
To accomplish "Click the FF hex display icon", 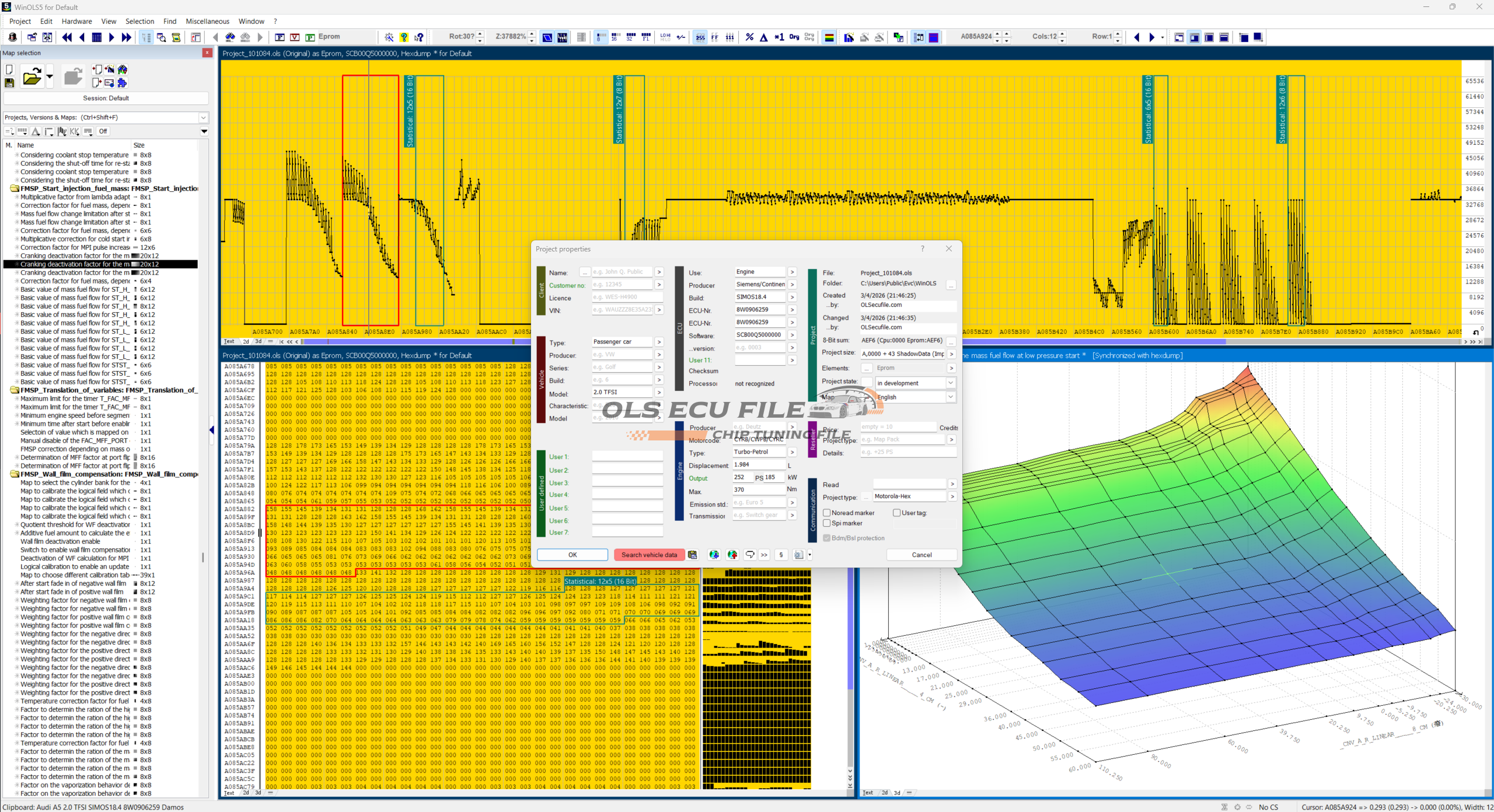I will click(715, 37).
